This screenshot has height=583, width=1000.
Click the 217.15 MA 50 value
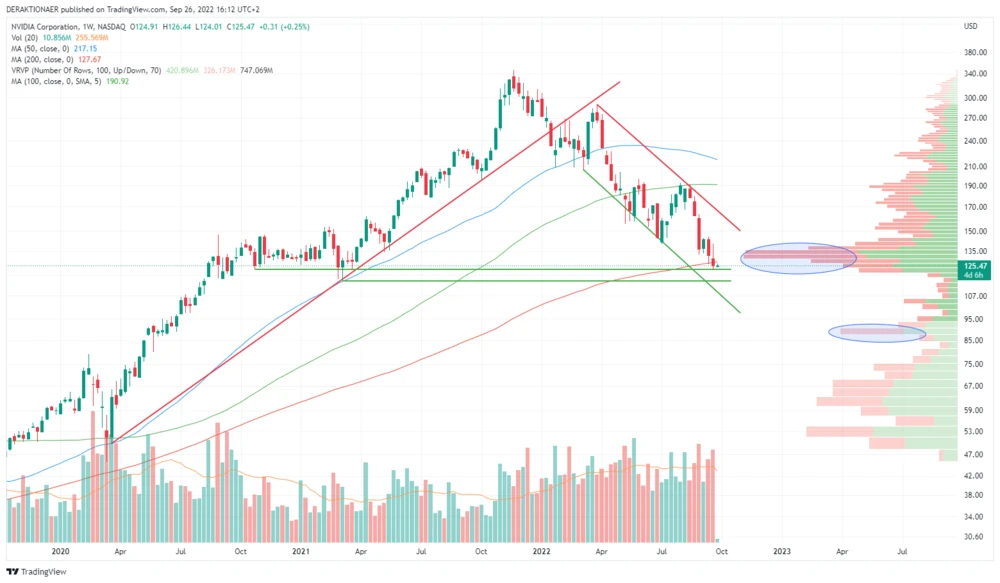tap(88, 48)
